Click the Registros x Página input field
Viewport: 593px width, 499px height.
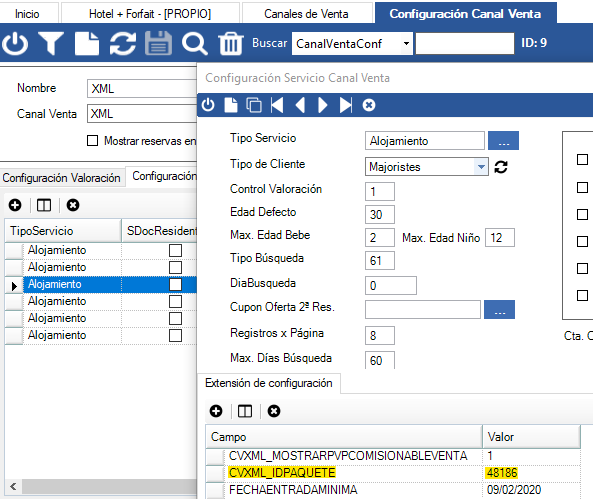[380, 336]
